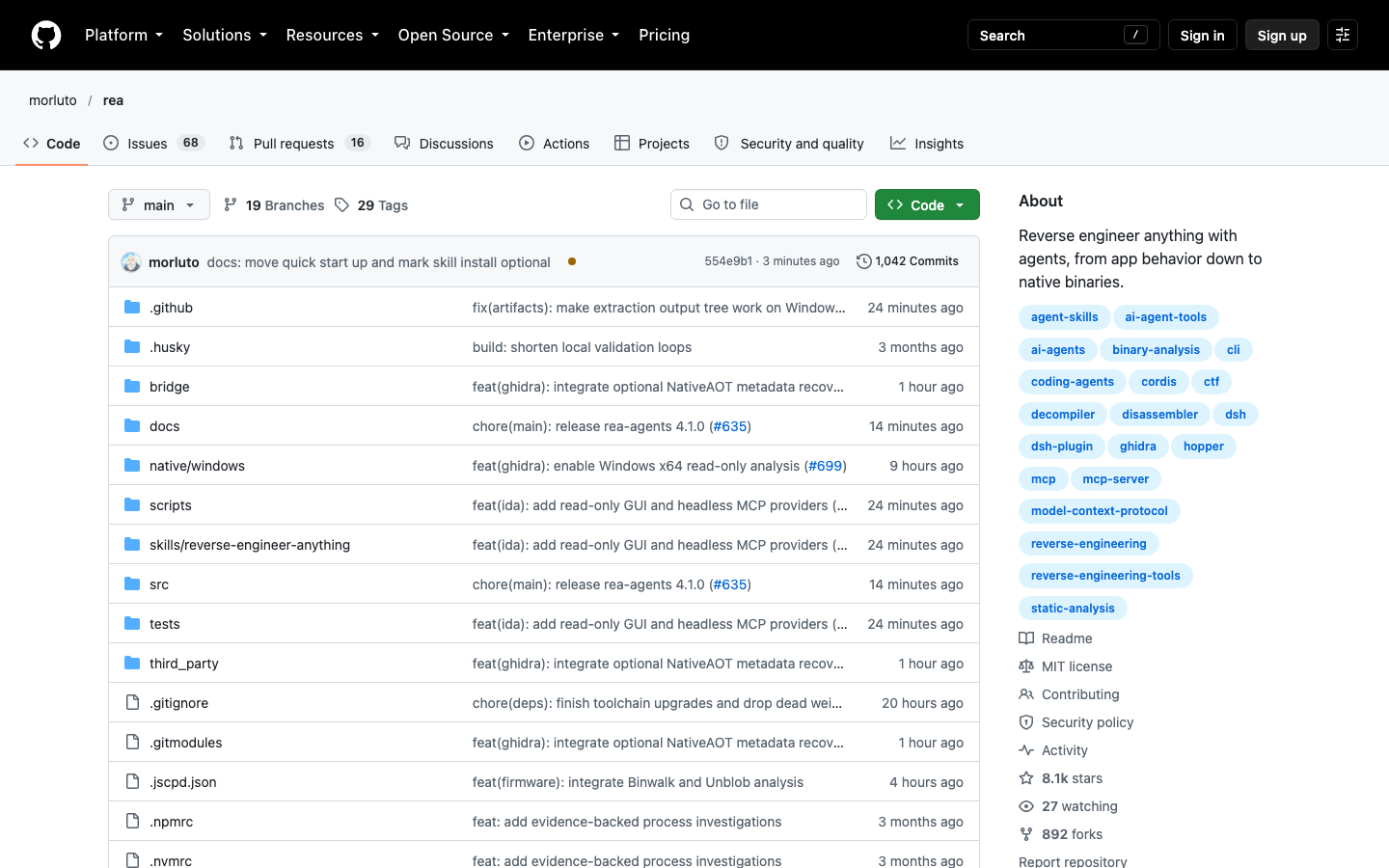The width and height of the screenshot is (1389, 868).
Task: Switch to the Pull requests tab
Action: (x=300, y=143)
